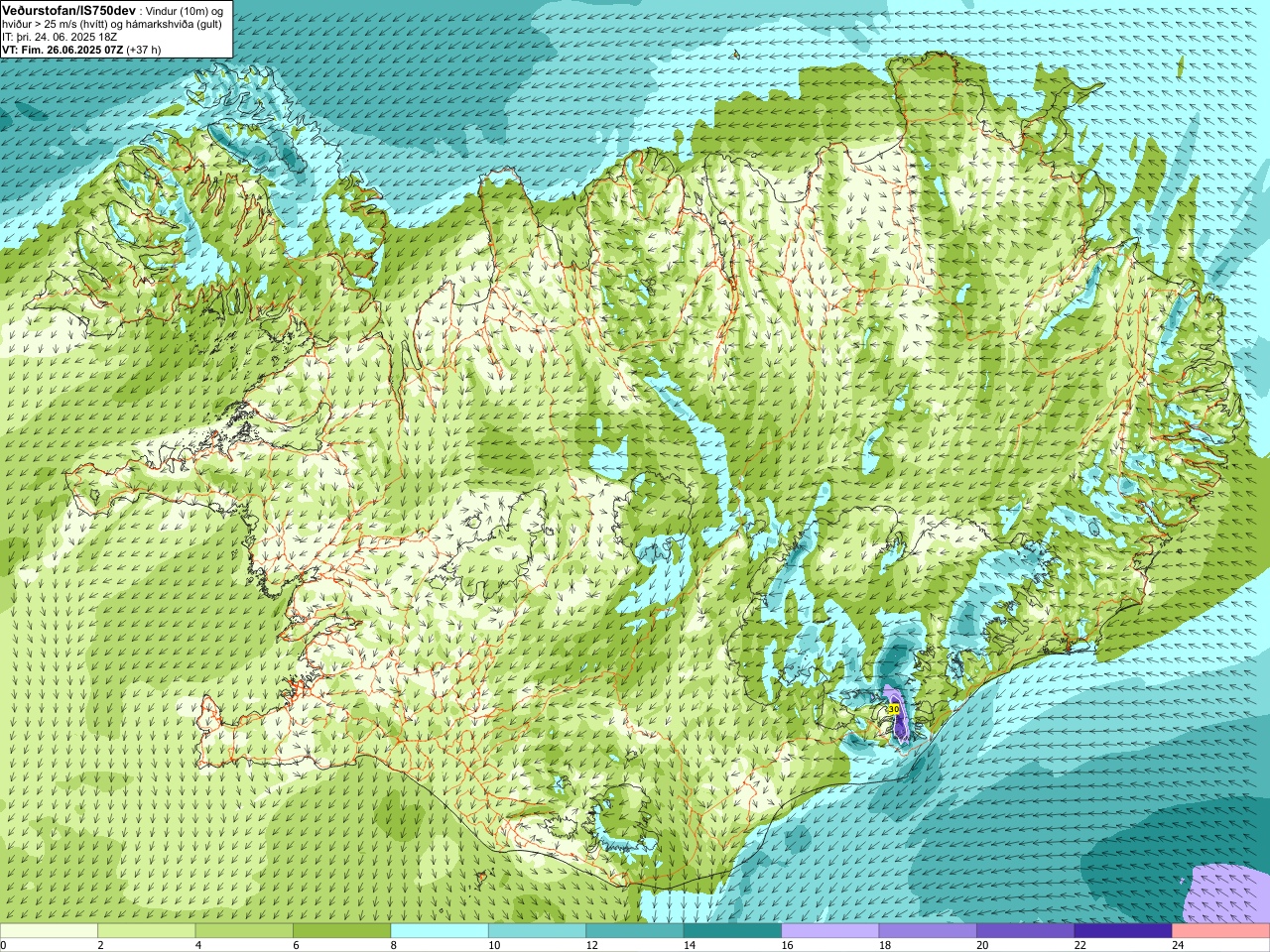Select the 18–20 m/s purple legend swatch

(x=928, y=931)
